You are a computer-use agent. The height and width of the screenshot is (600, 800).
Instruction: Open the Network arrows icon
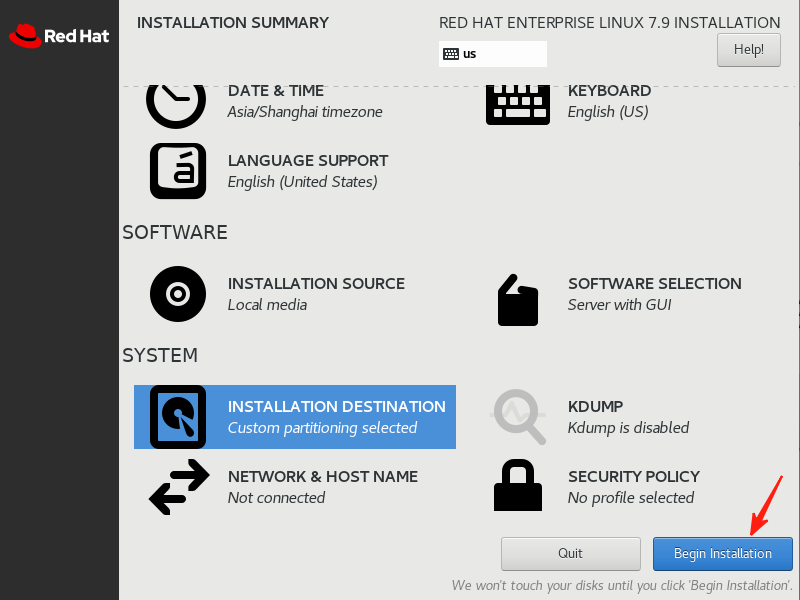tap(179, 487)
